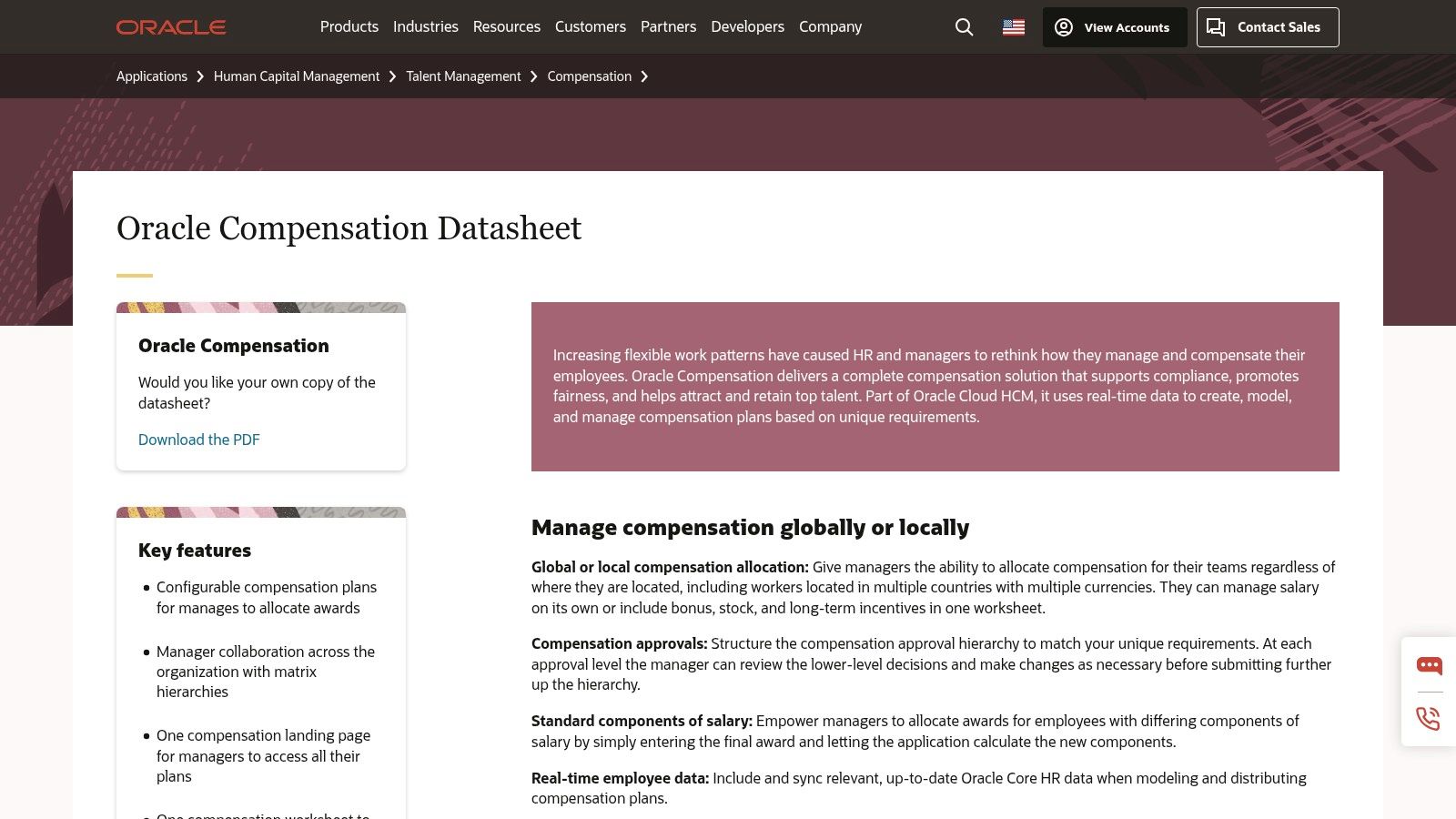Viewport: 1456px width, 819px height.
Task: Select the Company menu item
Action: coord(829,27)
